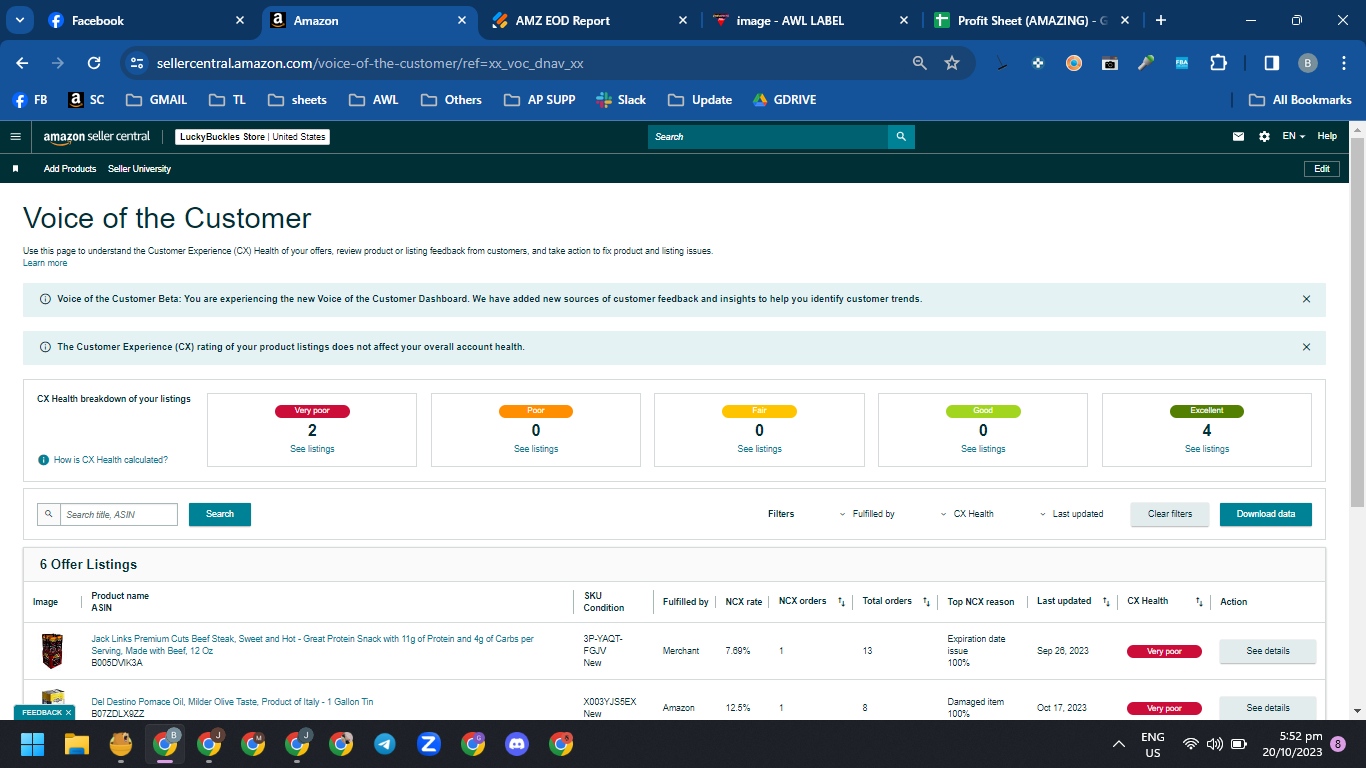1366x768 pixels.
Task: Toggle the Chrome side panel icon
Action: tap(1272, 63)
